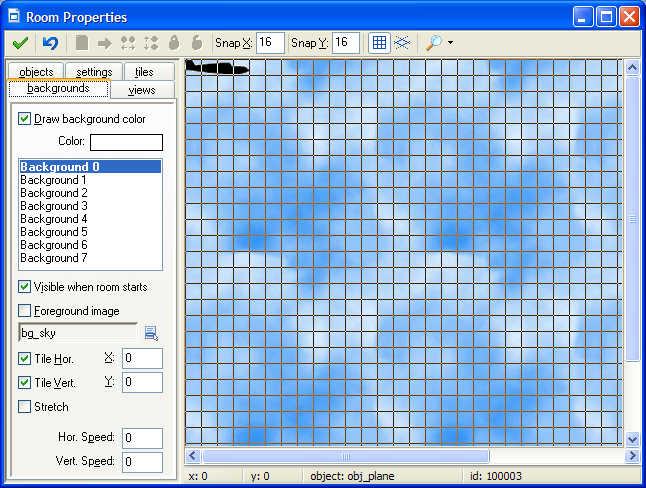This screenshot has height=488, width=646.
Task: Click the shift instances right arrow icon
Action: click(105, 43)
